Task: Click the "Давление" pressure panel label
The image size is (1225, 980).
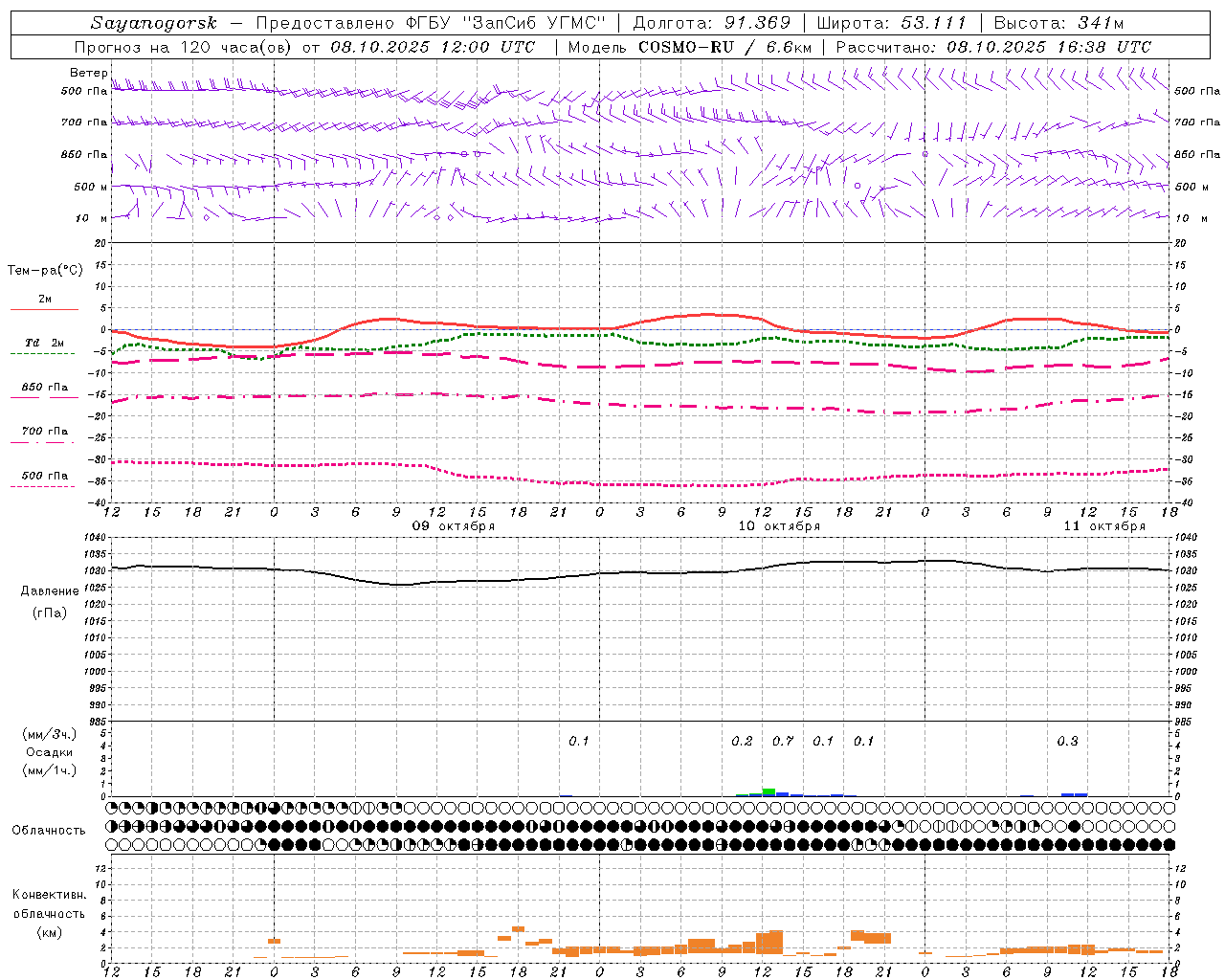Action: pos(50,591)
